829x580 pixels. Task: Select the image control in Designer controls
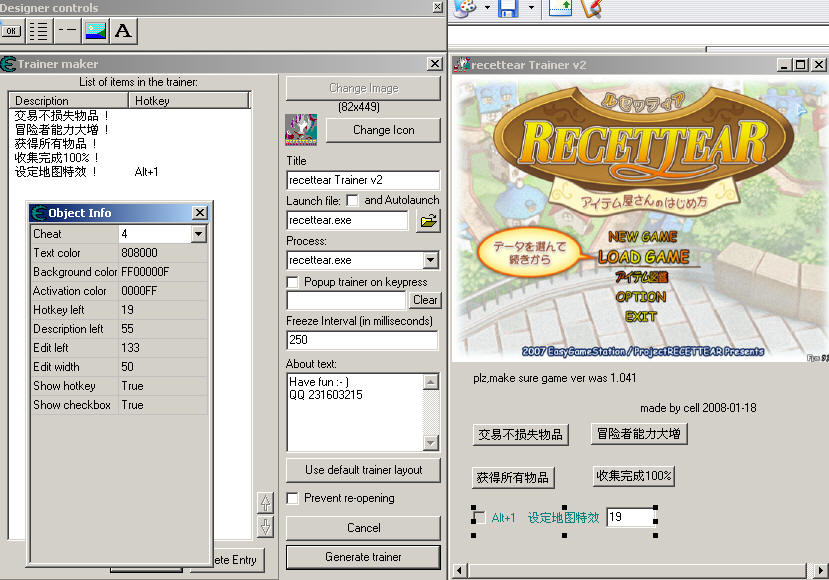click(x=95, y=30)
